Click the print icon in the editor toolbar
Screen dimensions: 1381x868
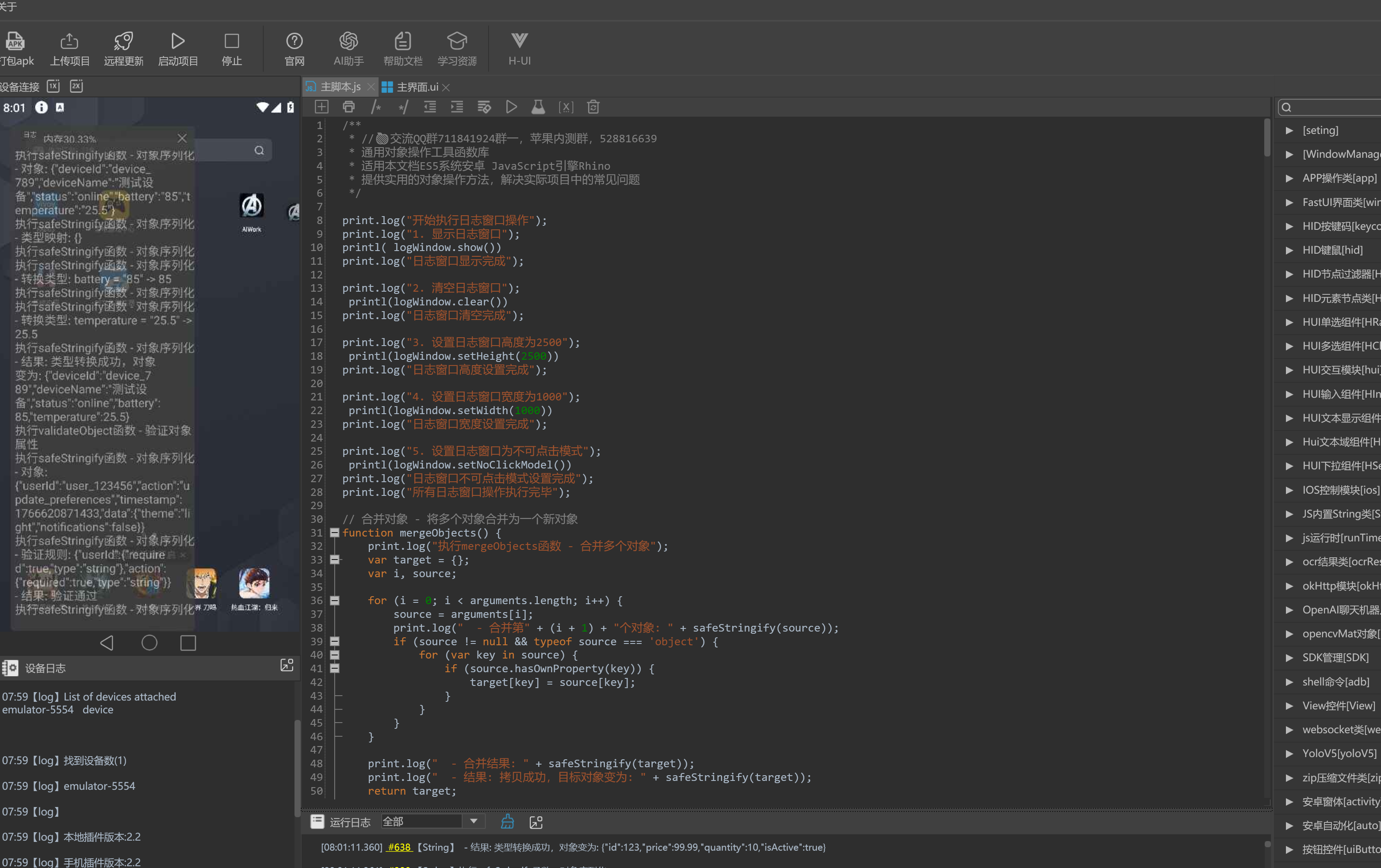click(x=349, y=107)
